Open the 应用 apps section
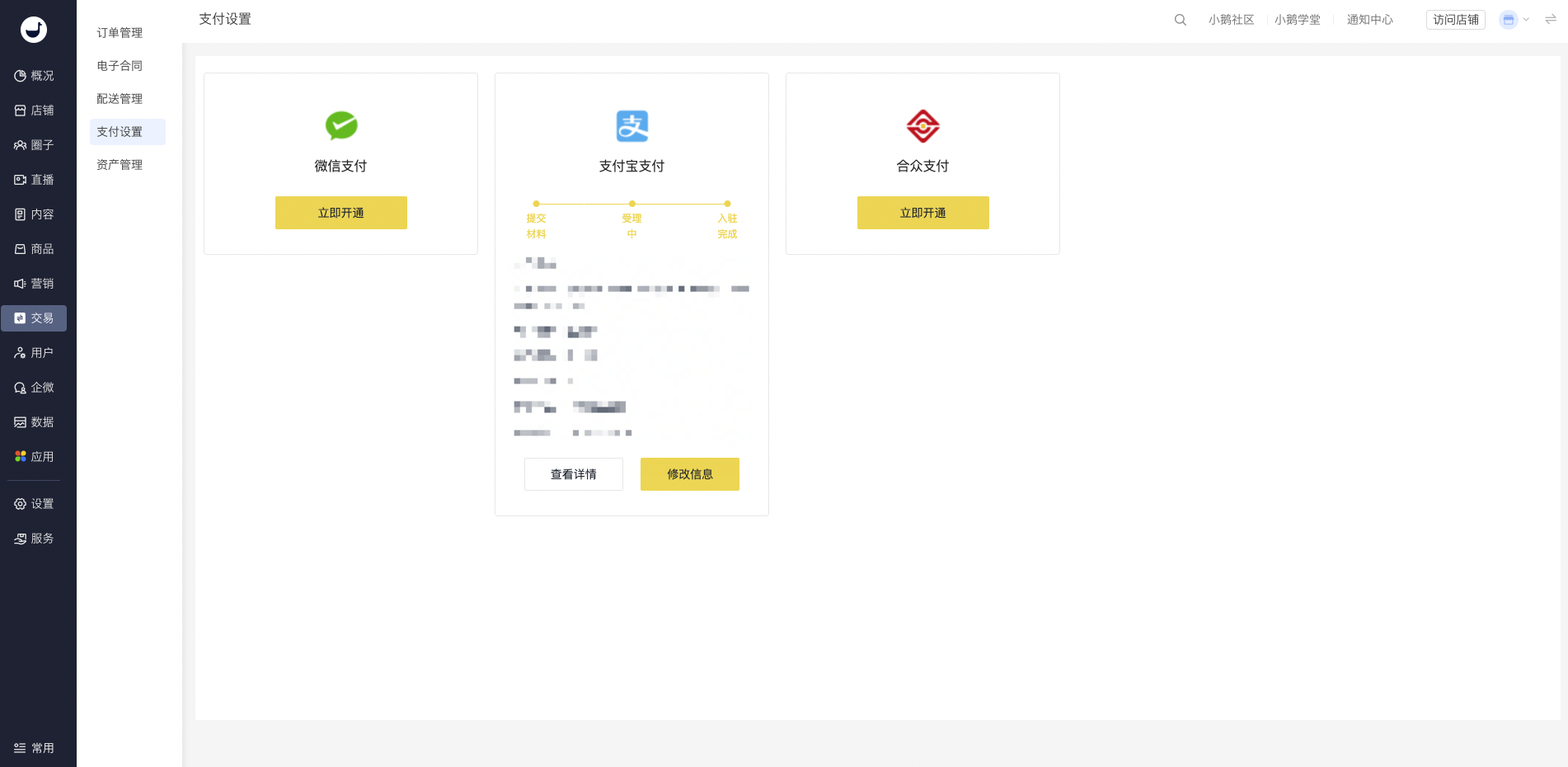The height and width of the screenshot is (767, 1568). click(x=34, y=457)
